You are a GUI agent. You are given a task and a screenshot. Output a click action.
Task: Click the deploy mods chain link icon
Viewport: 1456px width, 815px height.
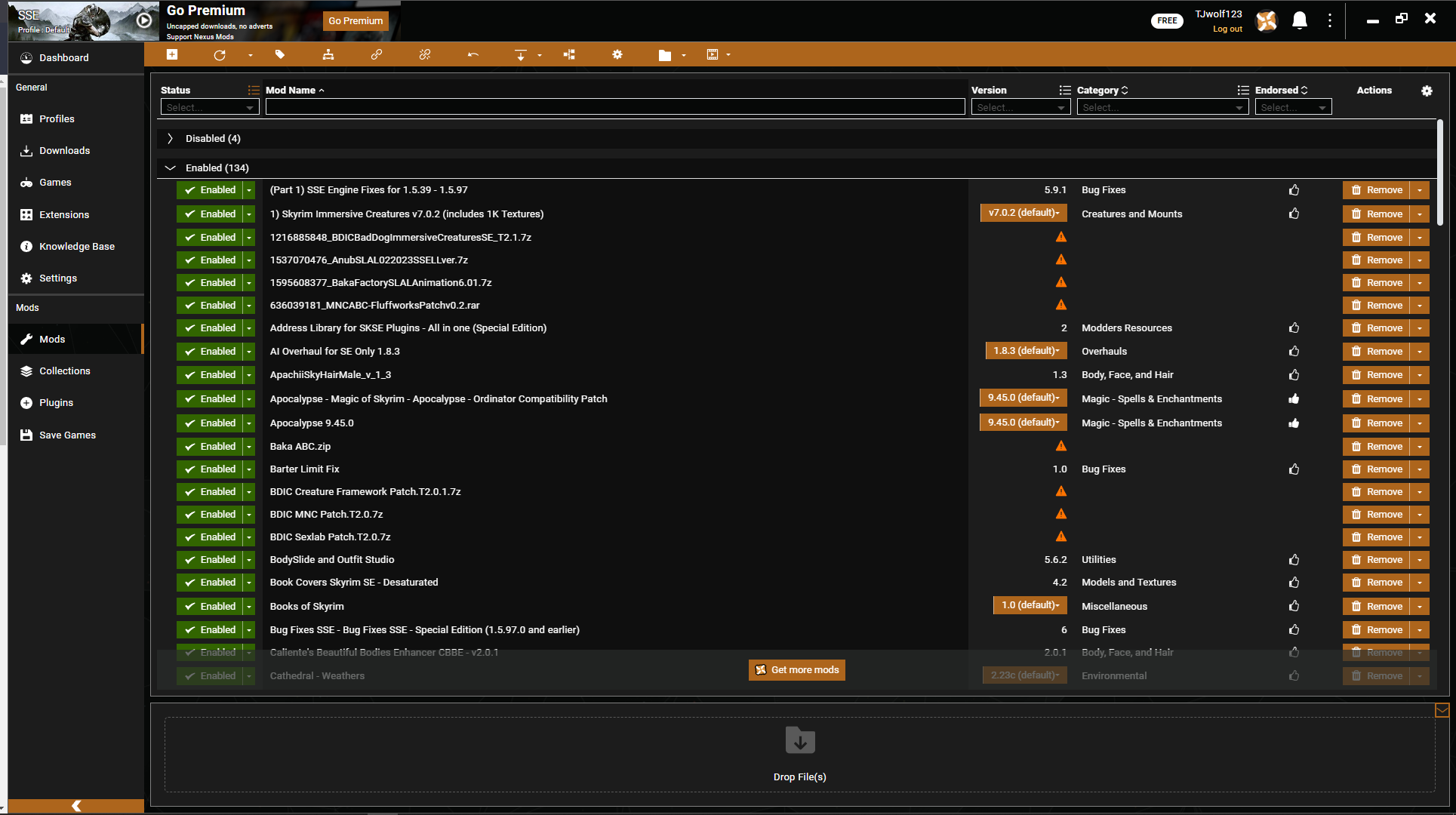pos(377,54)
